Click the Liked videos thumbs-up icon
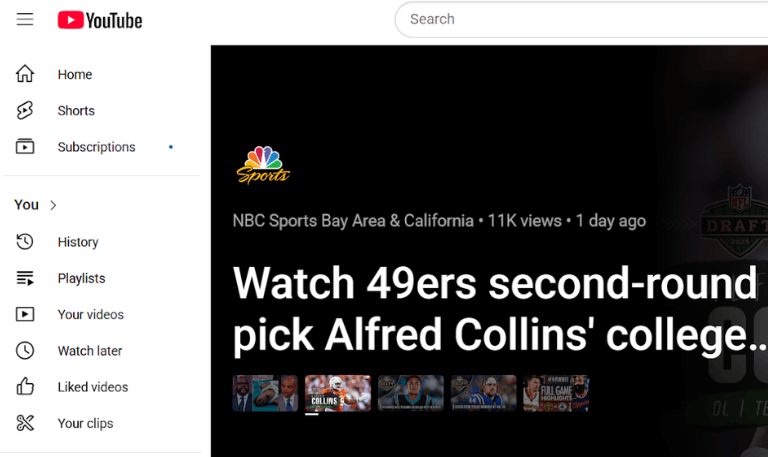This screenshot has height=457, width=768. (x=25, y=387)
